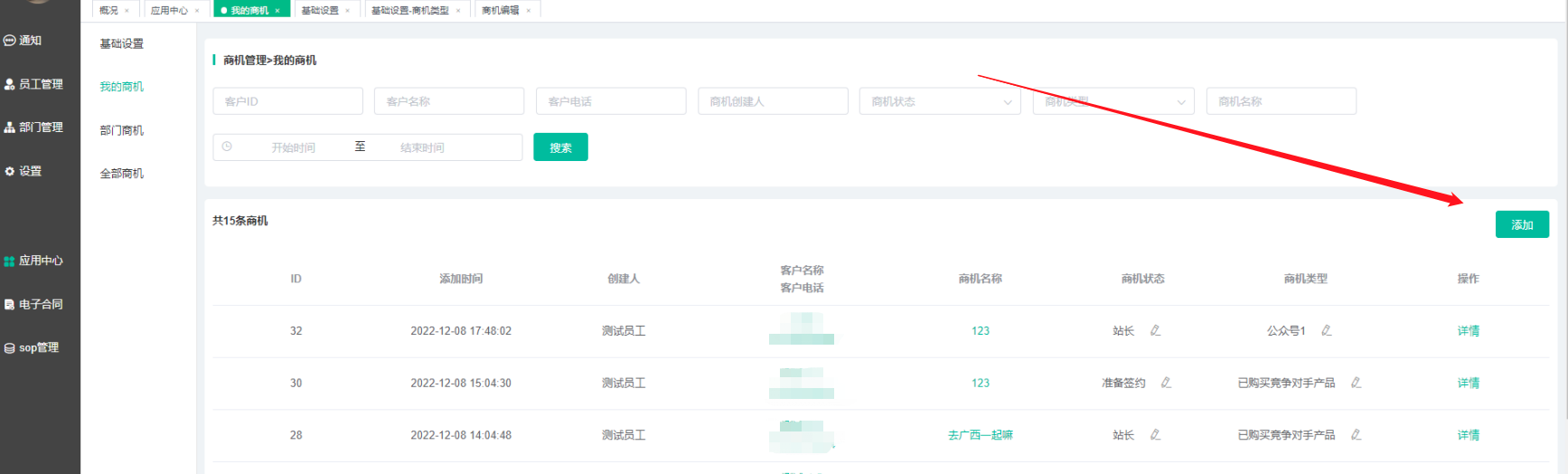The image size is (1568, 474).
Task: Switch to the 基础设置-商机类型 tab
Action: pyautogui.click(x=410, y=11)
